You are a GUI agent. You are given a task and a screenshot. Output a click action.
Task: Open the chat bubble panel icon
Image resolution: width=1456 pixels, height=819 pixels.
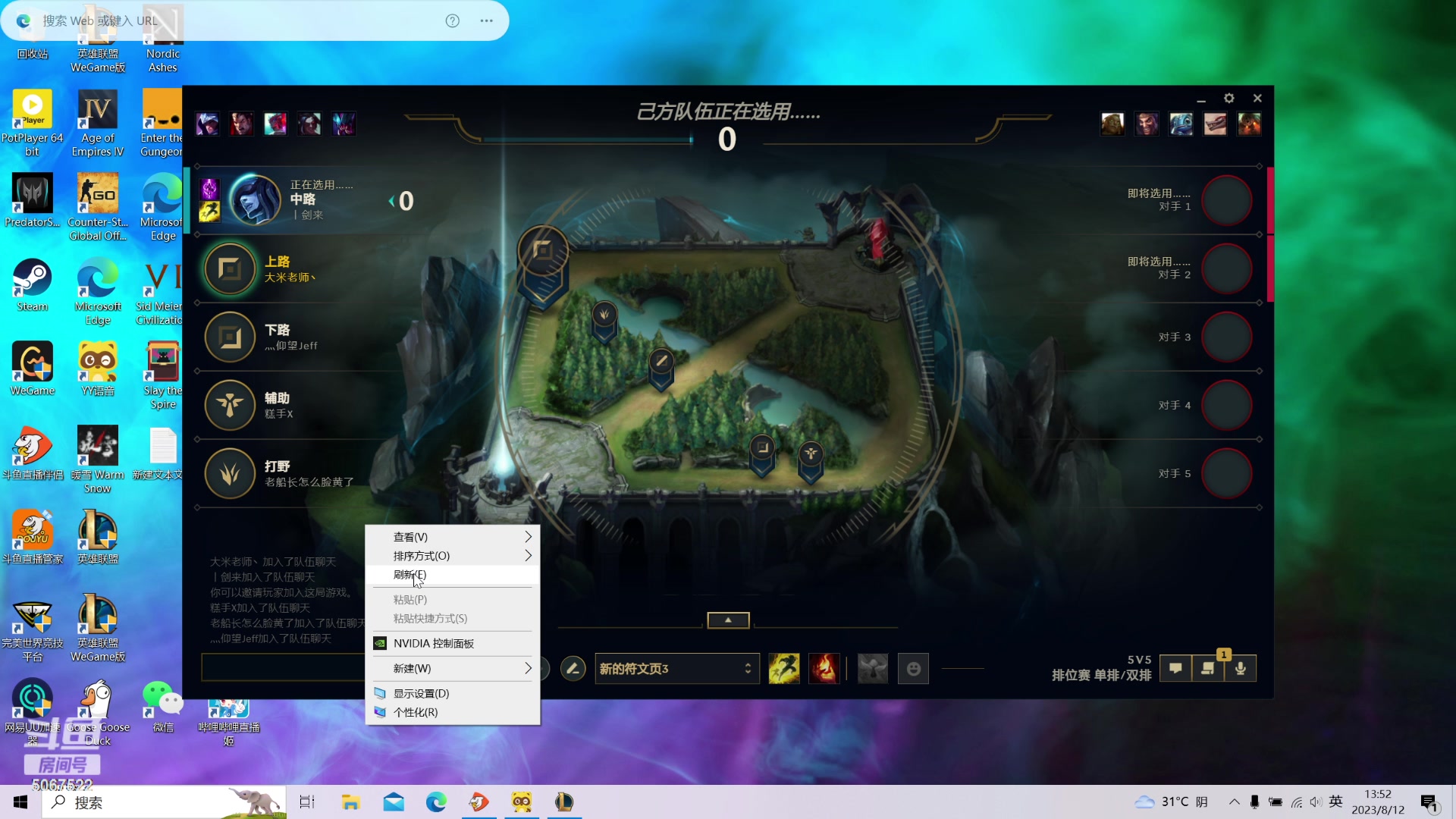point(1175,668)
